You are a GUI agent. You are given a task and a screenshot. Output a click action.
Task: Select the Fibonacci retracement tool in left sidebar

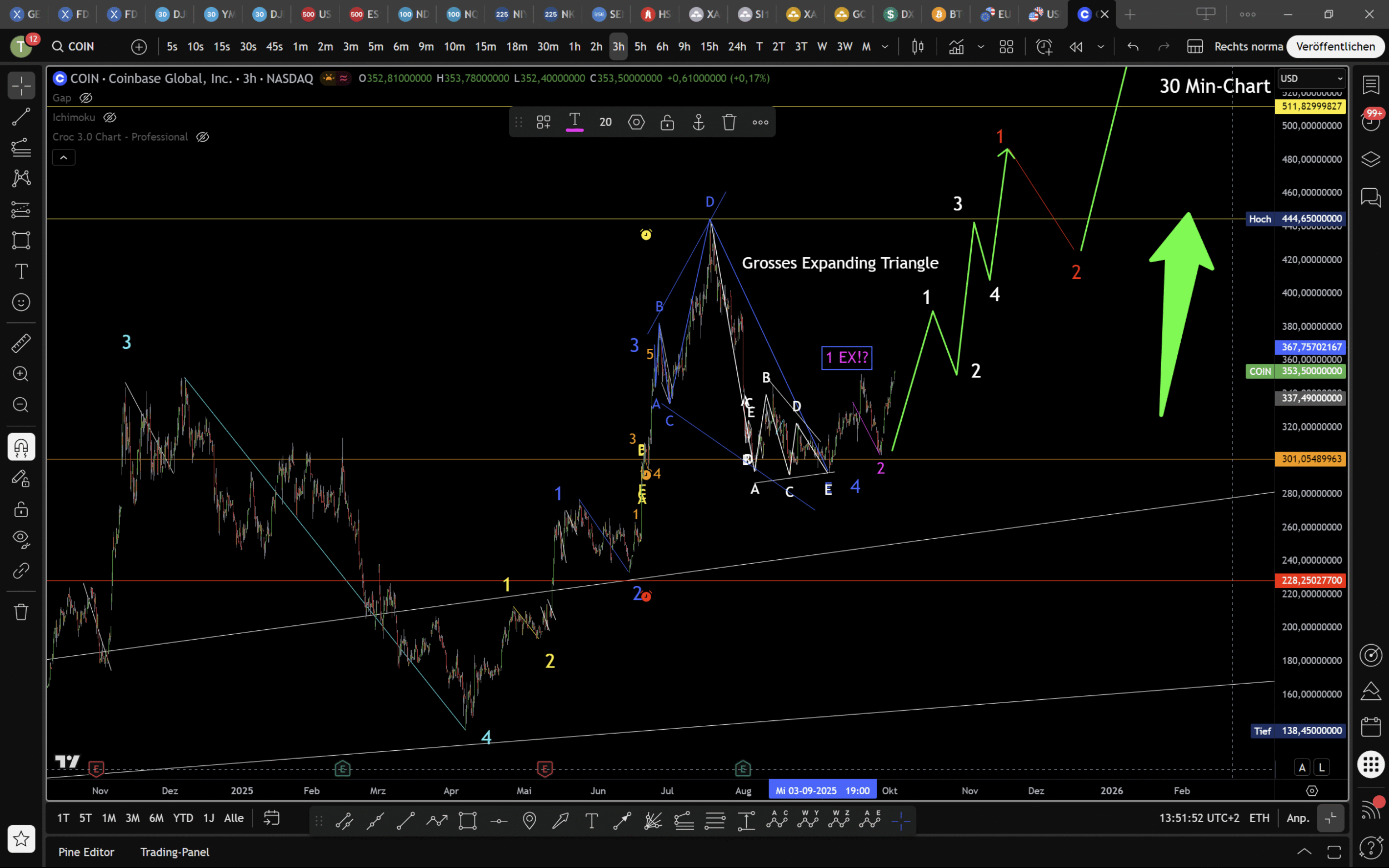click(21, 148)
